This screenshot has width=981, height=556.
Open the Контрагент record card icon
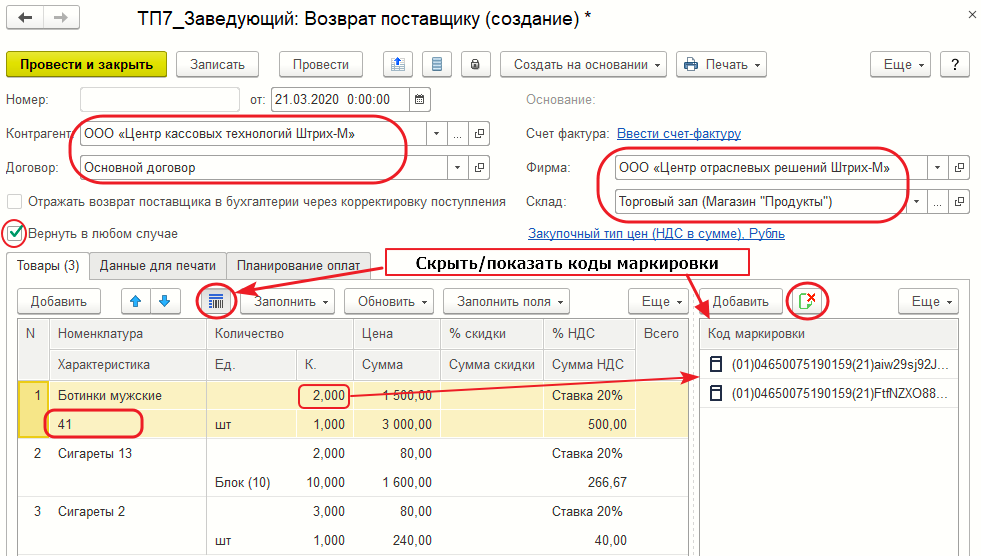[x=479, y=134]
